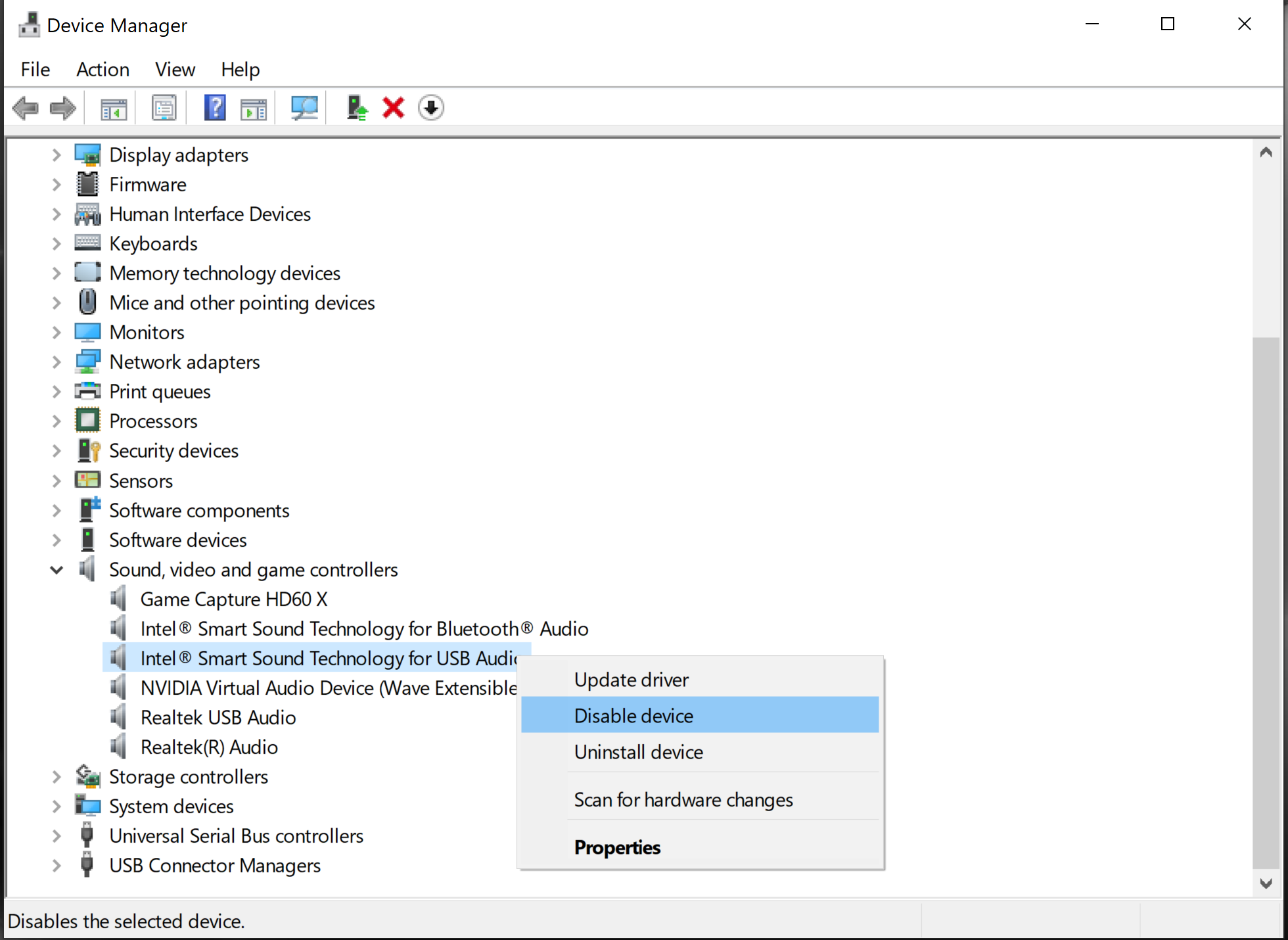Click the vertical scrollbar up arrow
The width and height of the screenshot is (1288, 940).
click(x=1266, y=153)
